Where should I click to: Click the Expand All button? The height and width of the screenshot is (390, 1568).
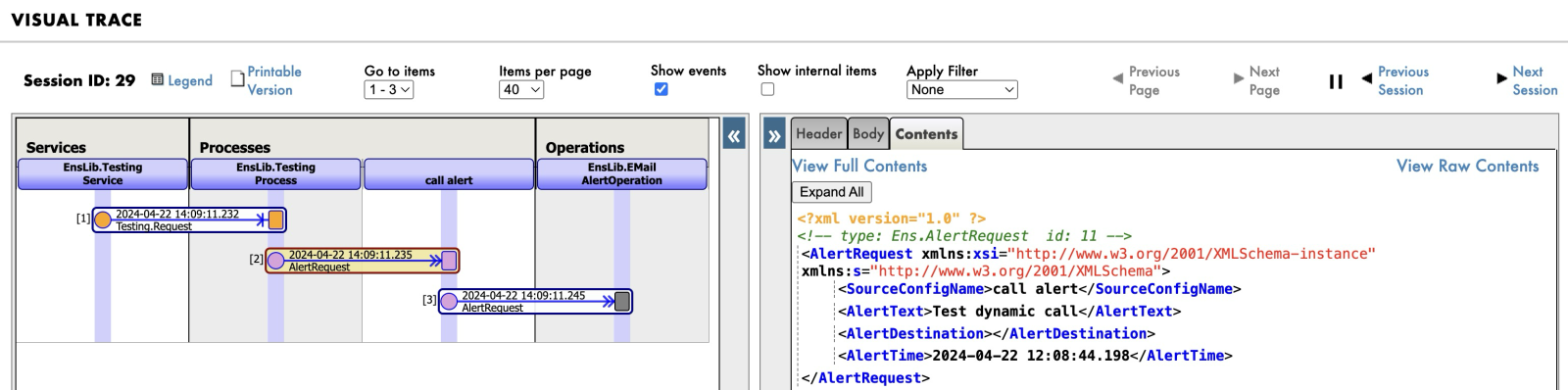coord(831,192)
